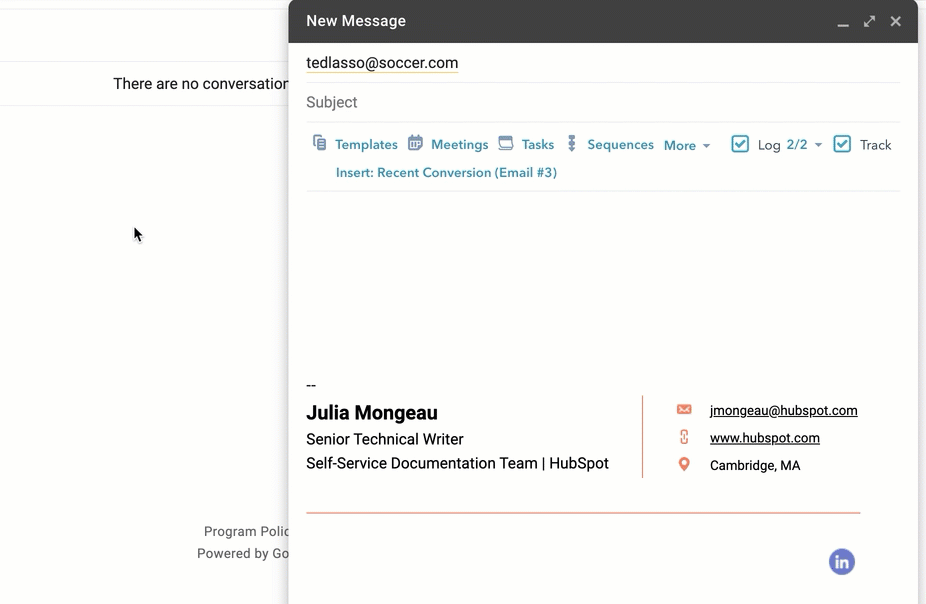Image resolution: width=926 pixels, height=604 pixels.
Task: Open the Meetings tool icon
Action: click(x=415, y=143)
